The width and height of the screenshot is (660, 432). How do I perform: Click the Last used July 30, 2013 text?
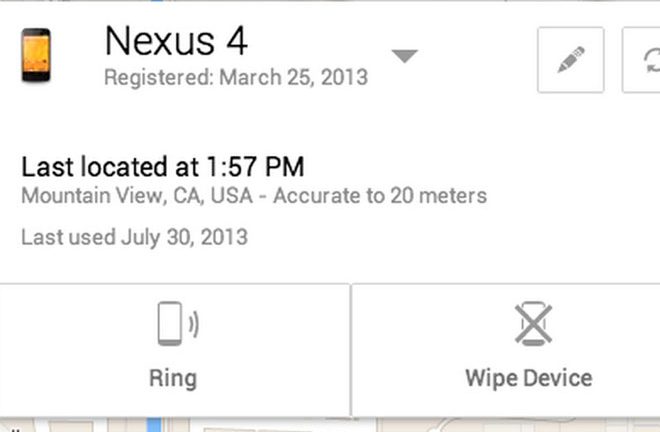[134, 237]
